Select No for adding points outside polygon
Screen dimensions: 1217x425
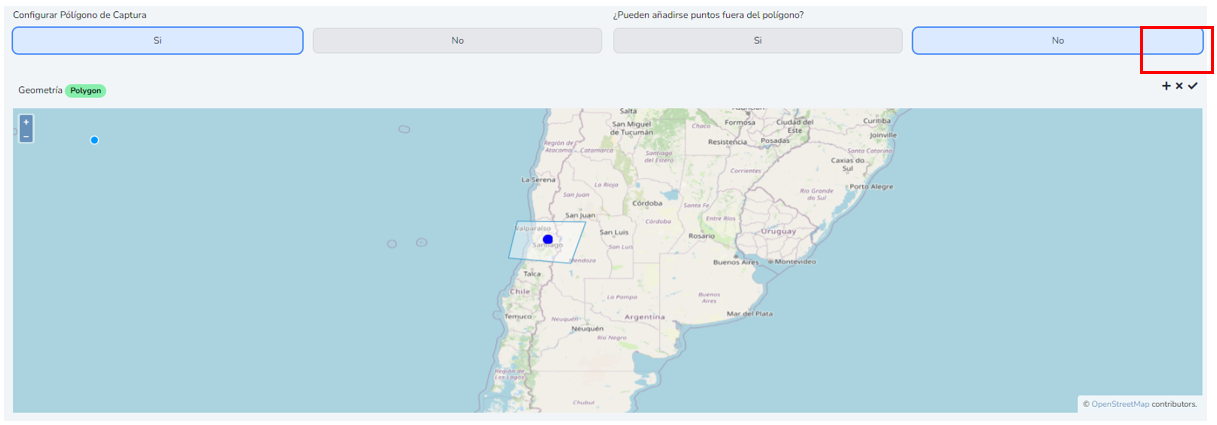[1057, 40]
